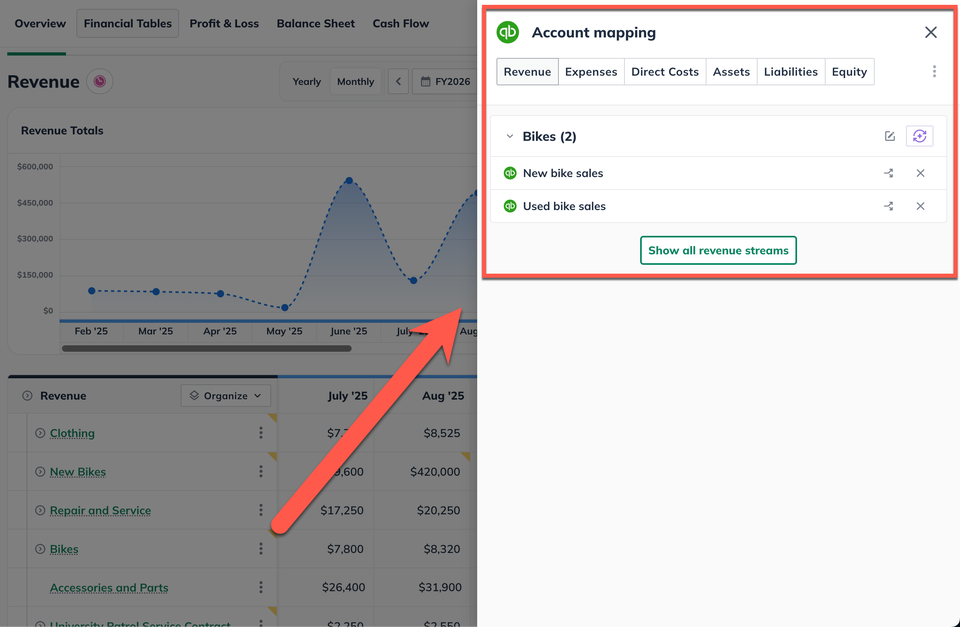Expand the New Bikes revenue row
The height and width of the screenshot is (627, 960).
(x=40, y=471)
